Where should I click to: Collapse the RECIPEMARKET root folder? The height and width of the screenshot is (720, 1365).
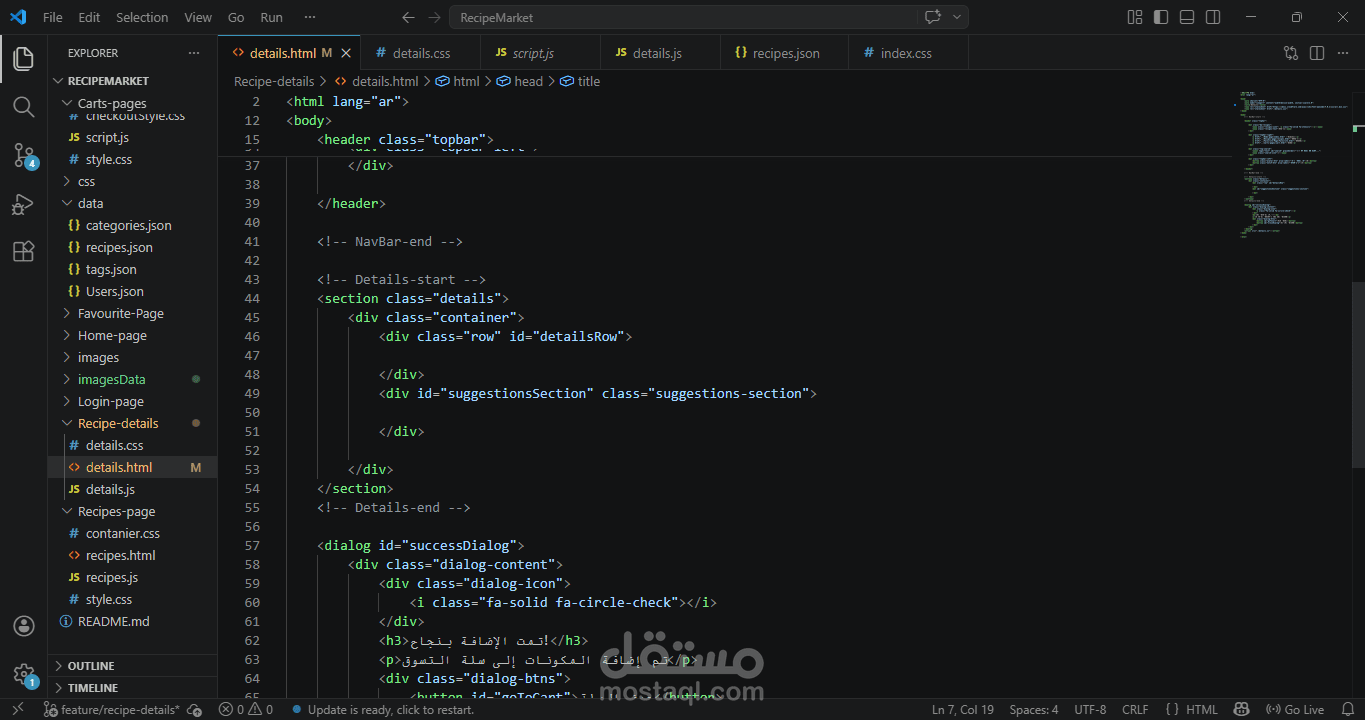click(132, 81)
